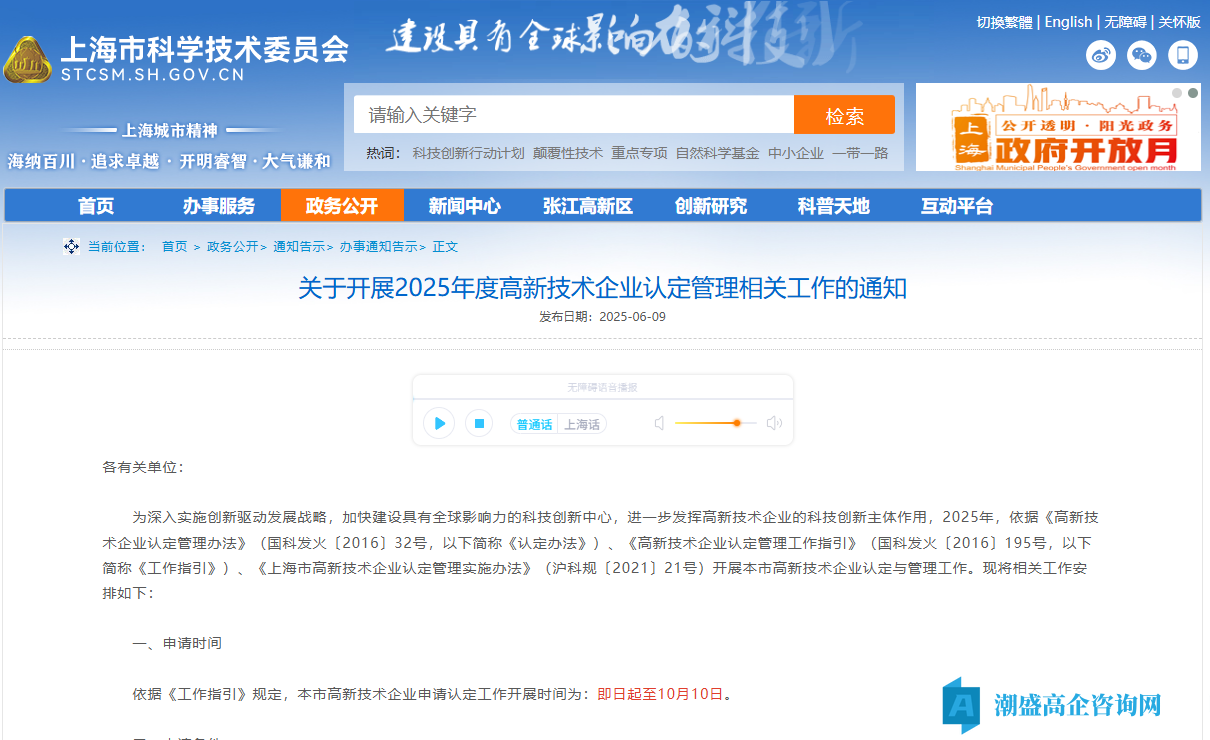1210x740 pixels.
Task: Click 通知告示 in breadcrumb path
Action: [x=299, y=246]
